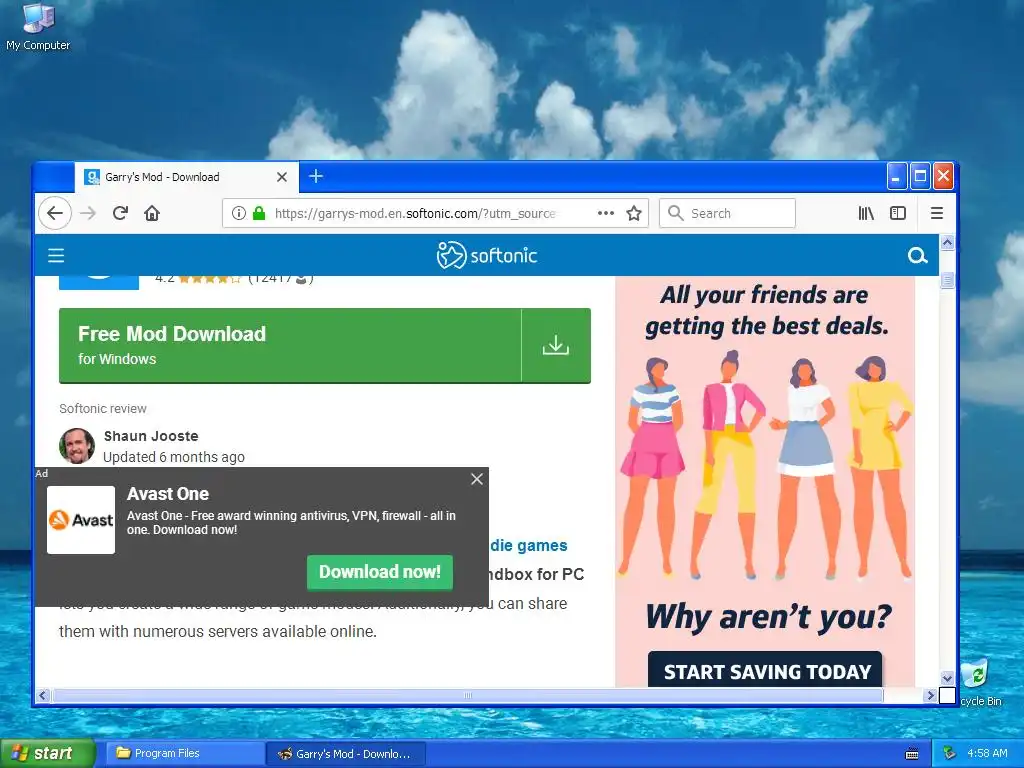Show site information via the info icon
1024x768 pixels.
(239, 214)
